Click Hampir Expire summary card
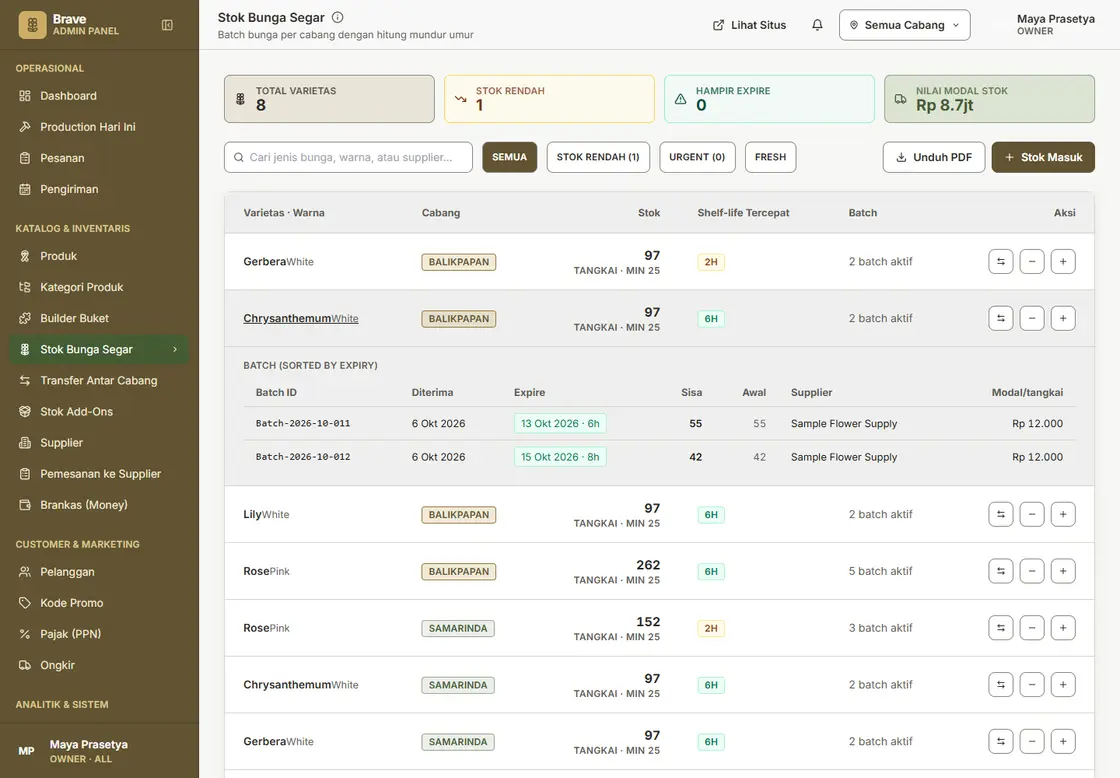This screenshot has height=778, width=1120. [769, 99]
